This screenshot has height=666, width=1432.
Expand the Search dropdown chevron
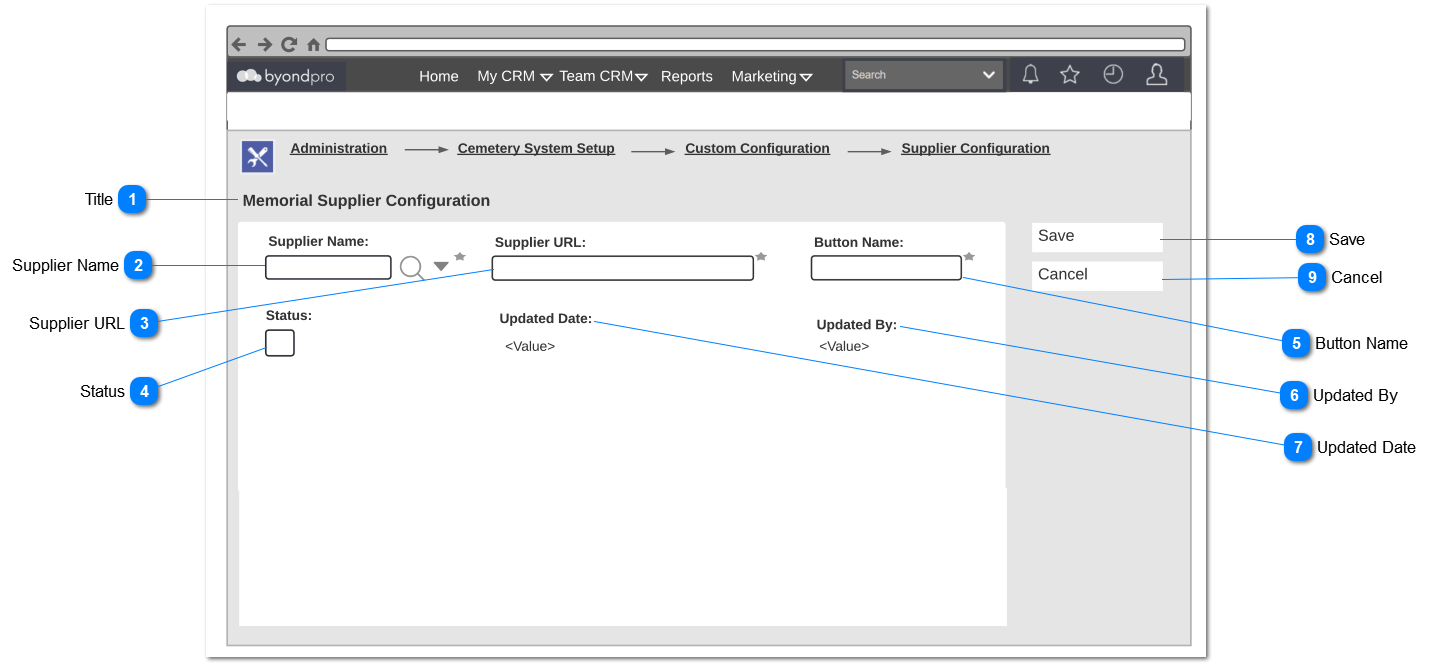click(x=989, y=75)
